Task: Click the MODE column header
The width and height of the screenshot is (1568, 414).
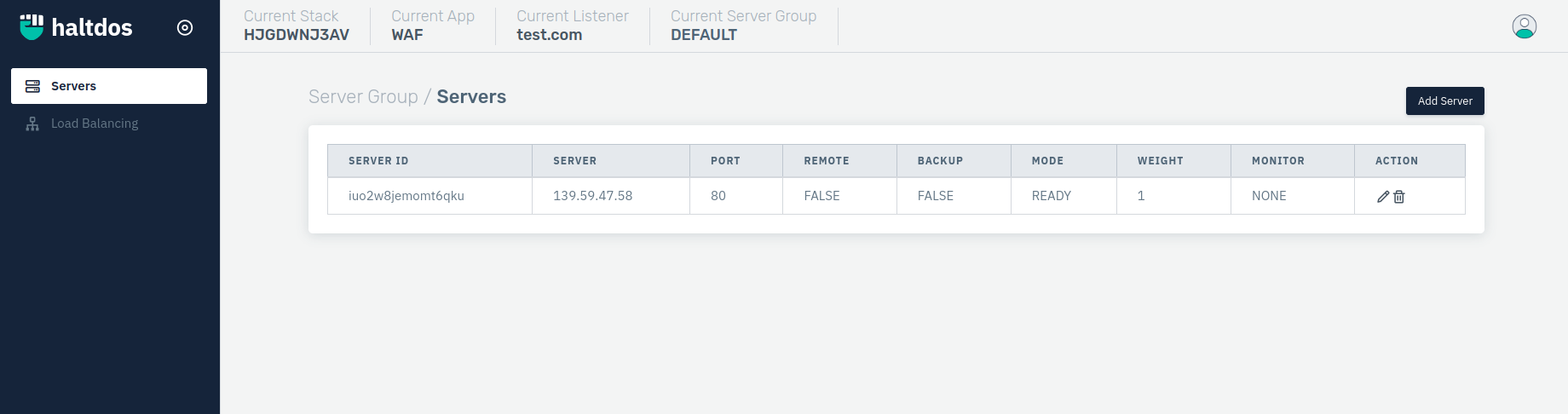Action: coord(1047,161)
